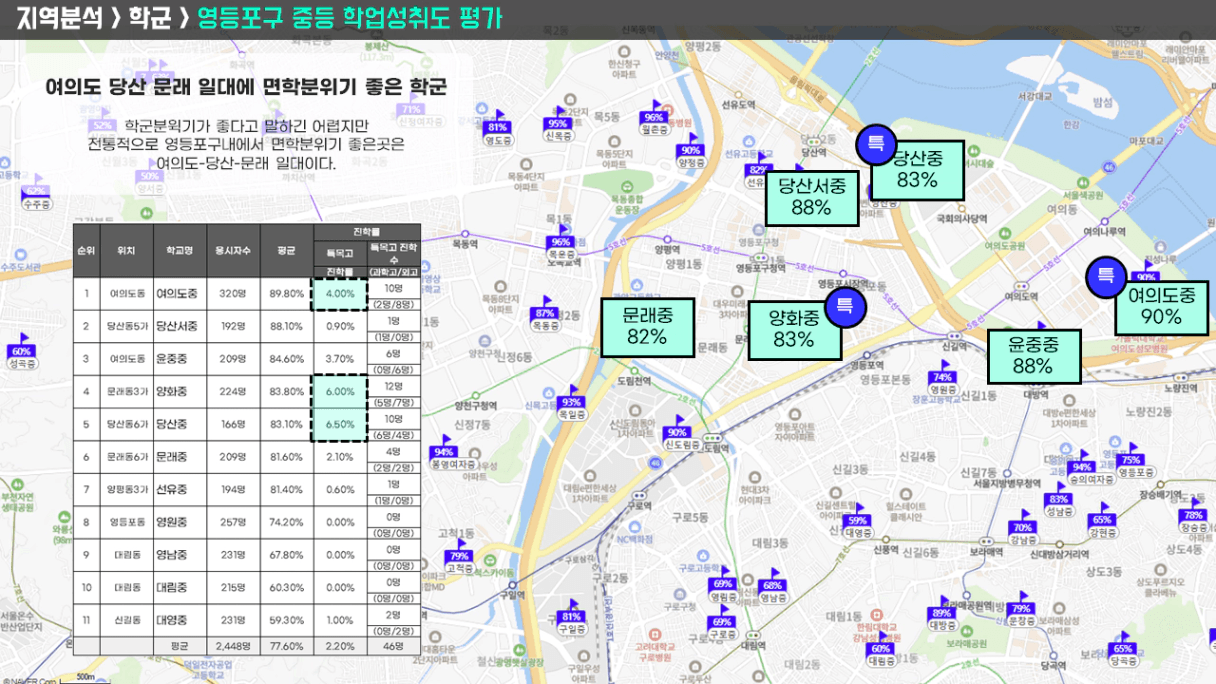Click the 구로중 69% flag marker
Image resolution: width=1216 pixels, height=684 pixels.
point(723,623)
